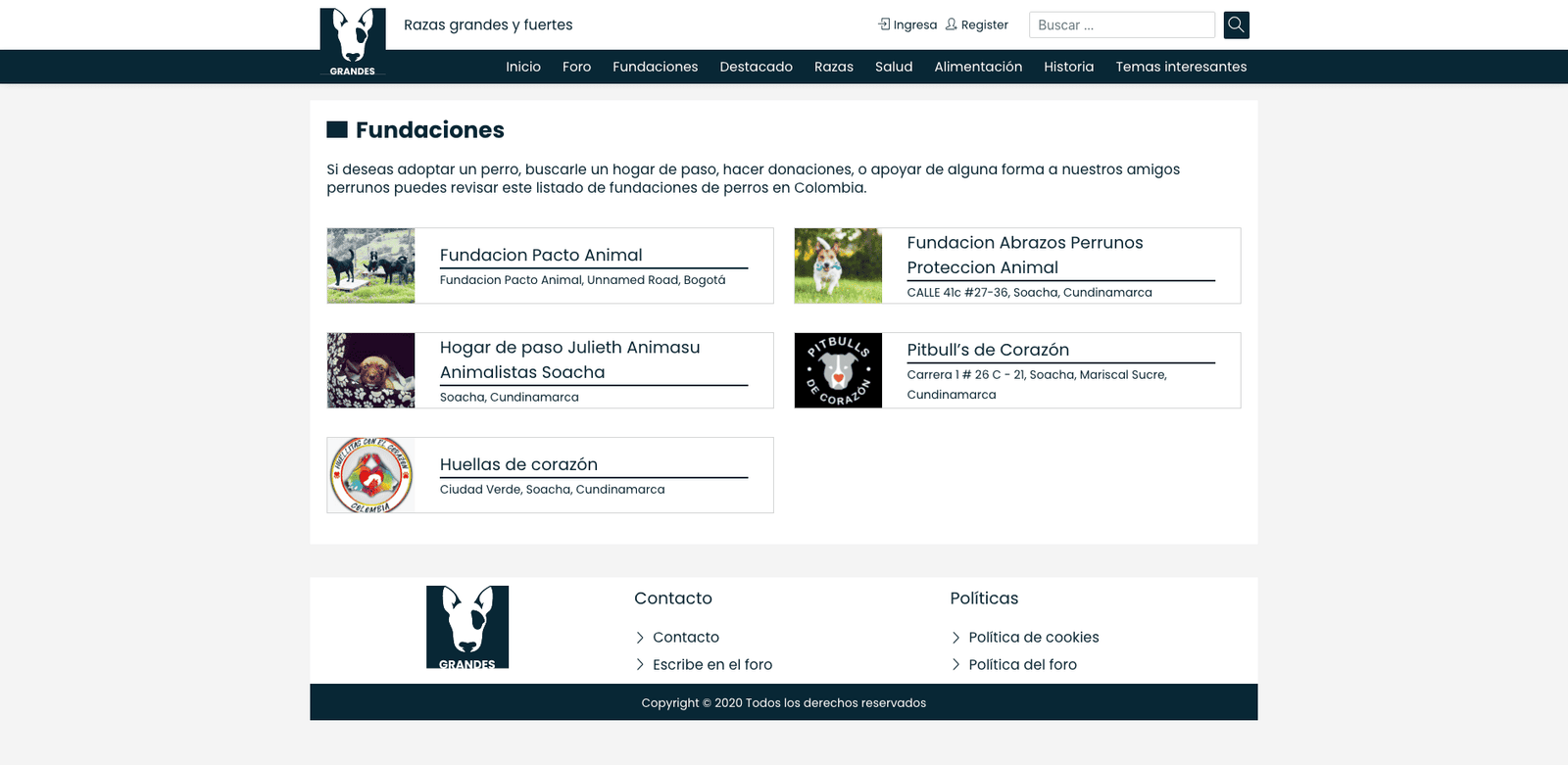Image resolution: width=1568 pixels, height=765 pixels.
Task: Open Fundacion Abrazos Perrunos Proteccion Animal title
Action: coord(1025,255)
